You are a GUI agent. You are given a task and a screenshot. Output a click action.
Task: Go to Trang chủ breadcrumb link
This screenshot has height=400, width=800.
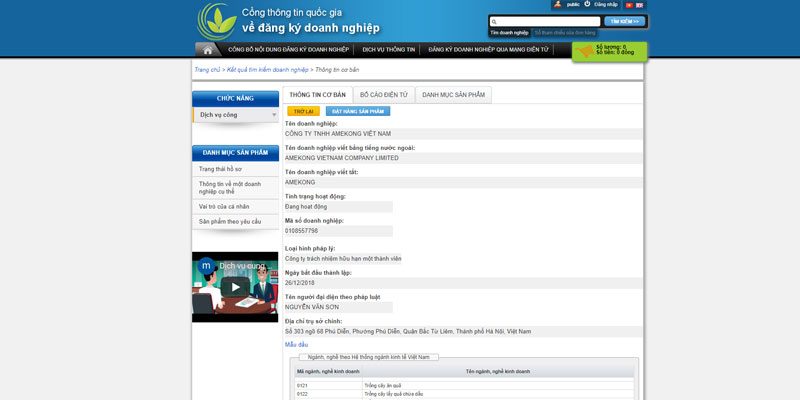click(x=207, y=70)
